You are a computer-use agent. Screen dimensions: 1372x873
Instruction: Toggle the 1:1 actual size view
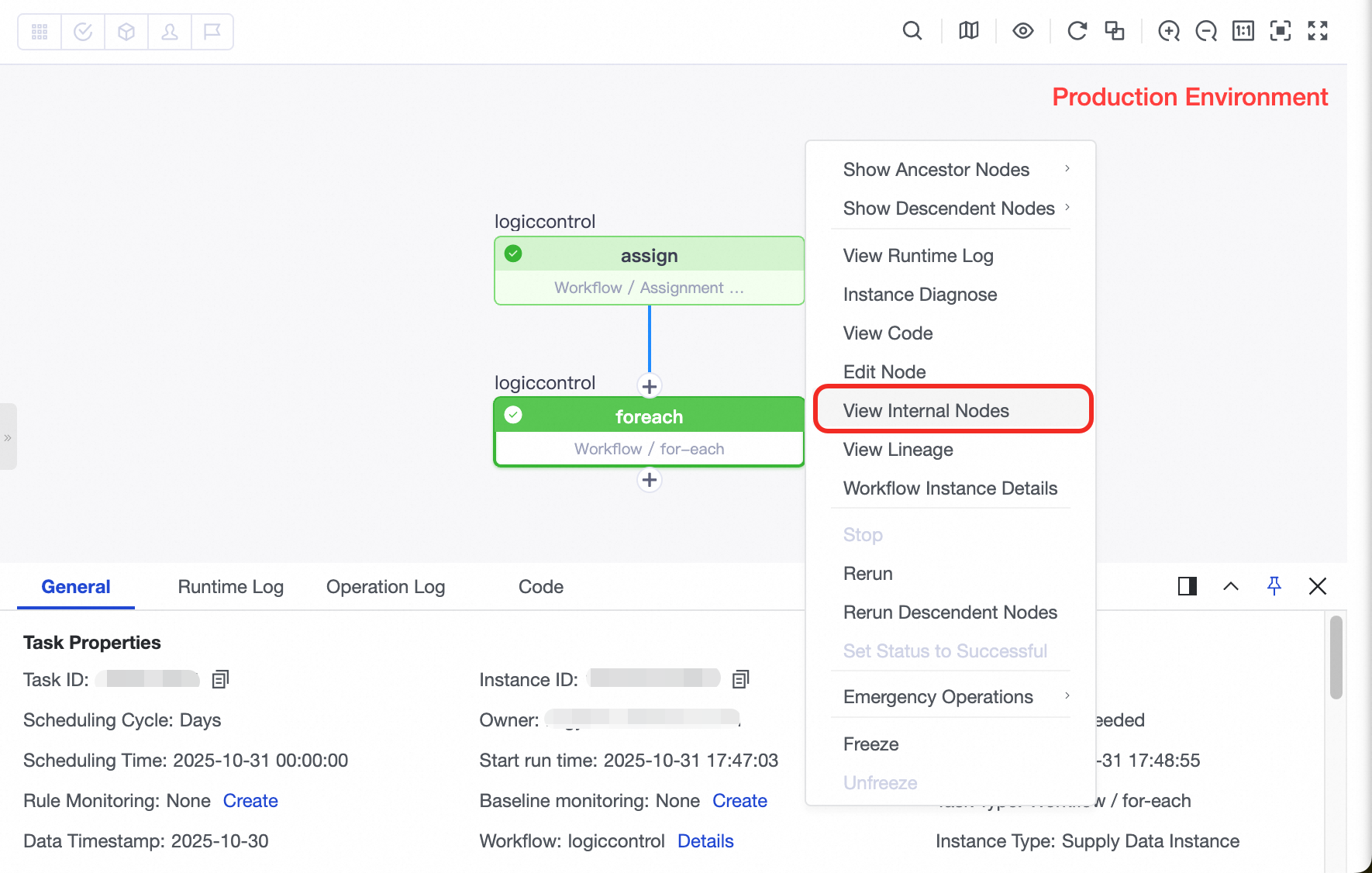click(x=1243, y=31)
